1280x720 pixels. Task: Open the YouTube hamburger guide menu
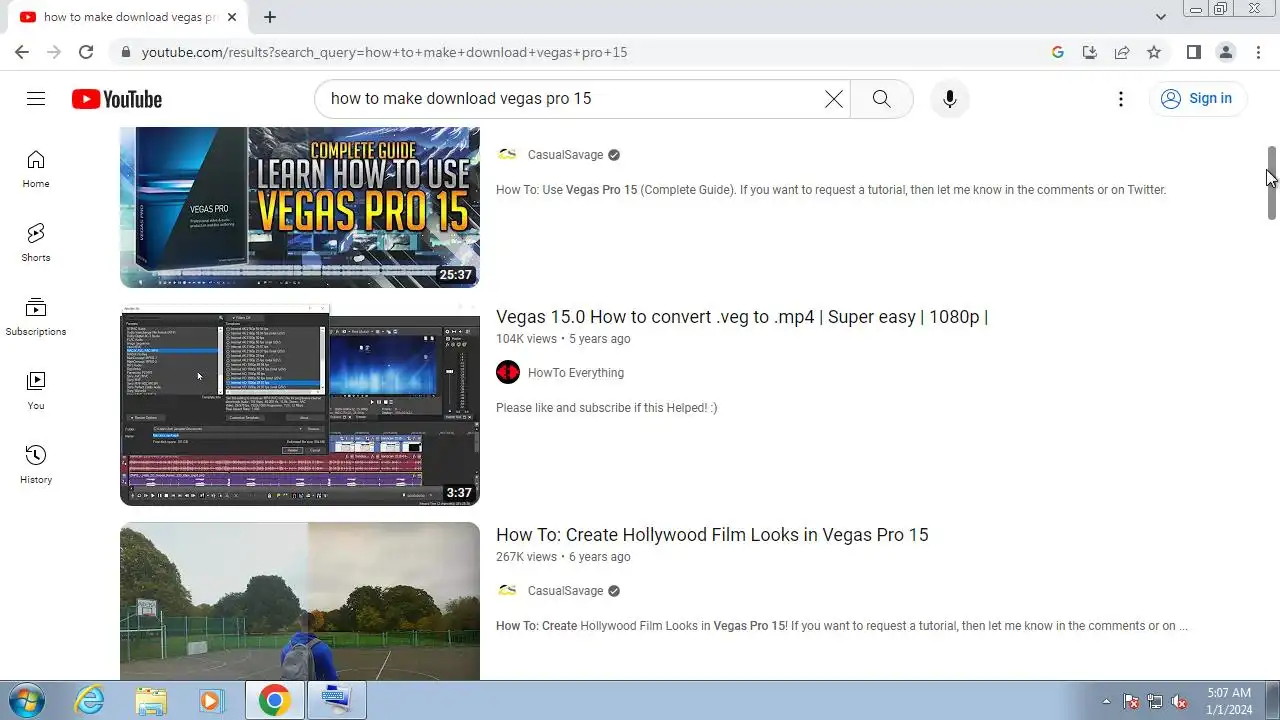(x=36, y=98)
